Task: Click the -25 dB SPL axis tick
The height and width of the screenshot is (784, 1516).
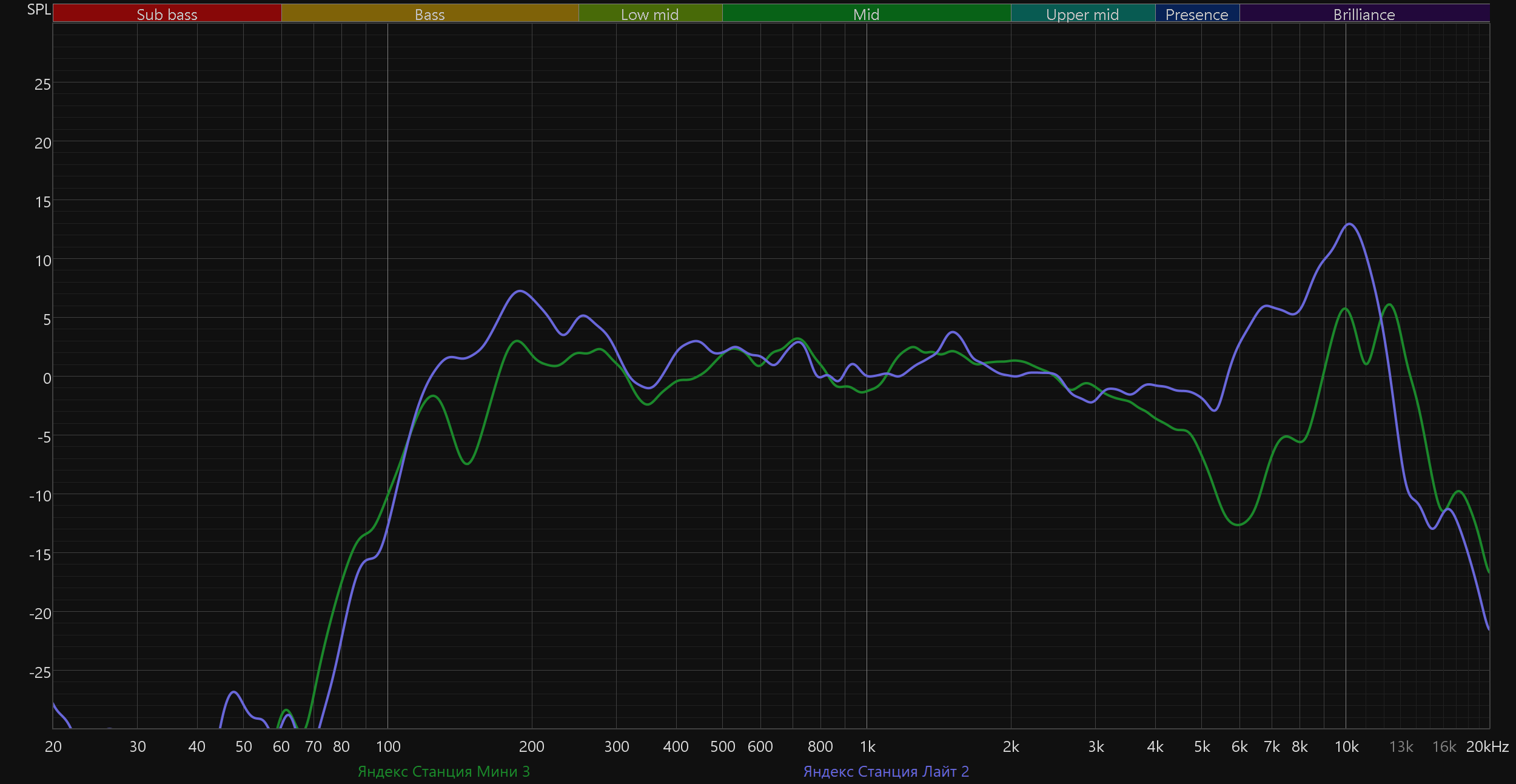Action: [x=40, y=672]
